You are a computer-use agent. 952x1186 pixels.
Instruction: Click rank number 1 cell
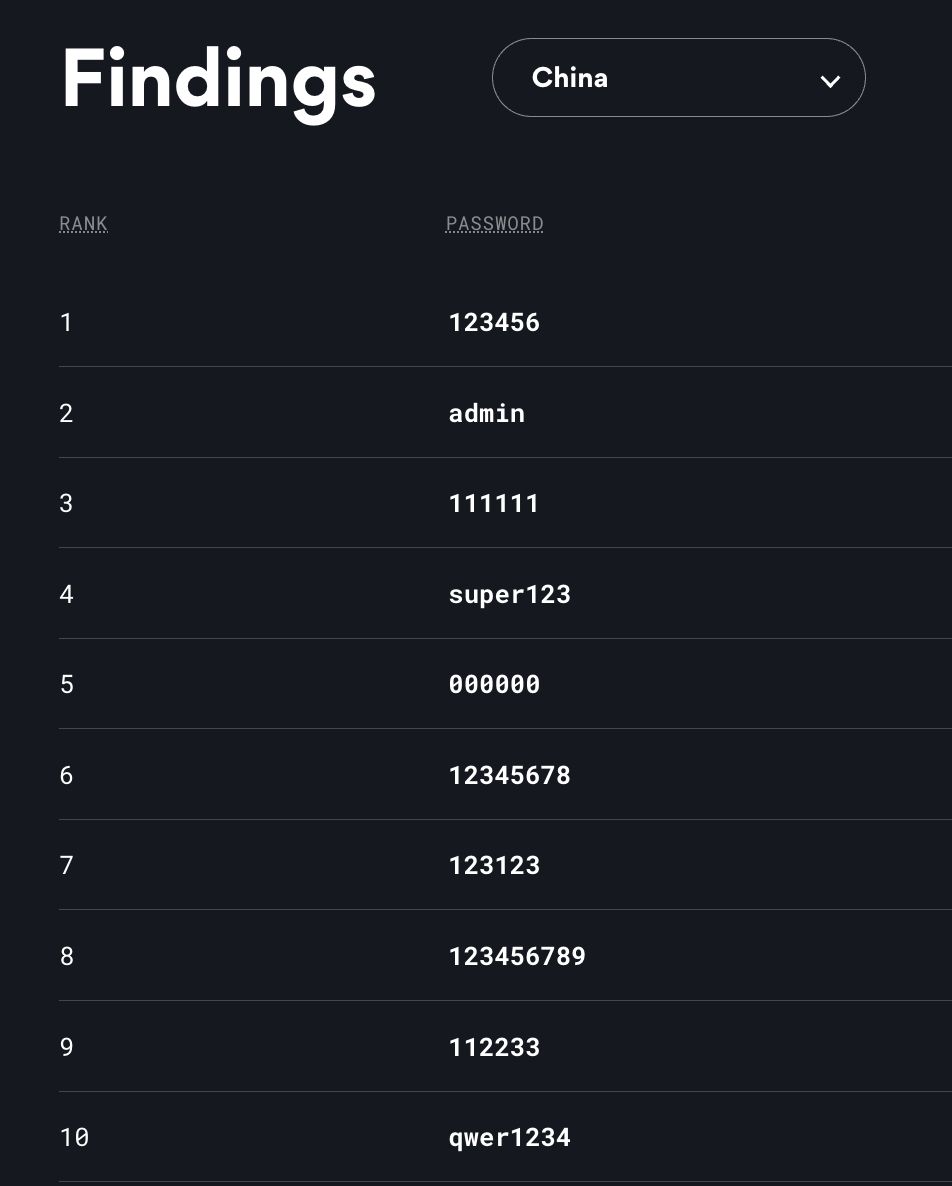pyautogui.click(x=66, y=322)
